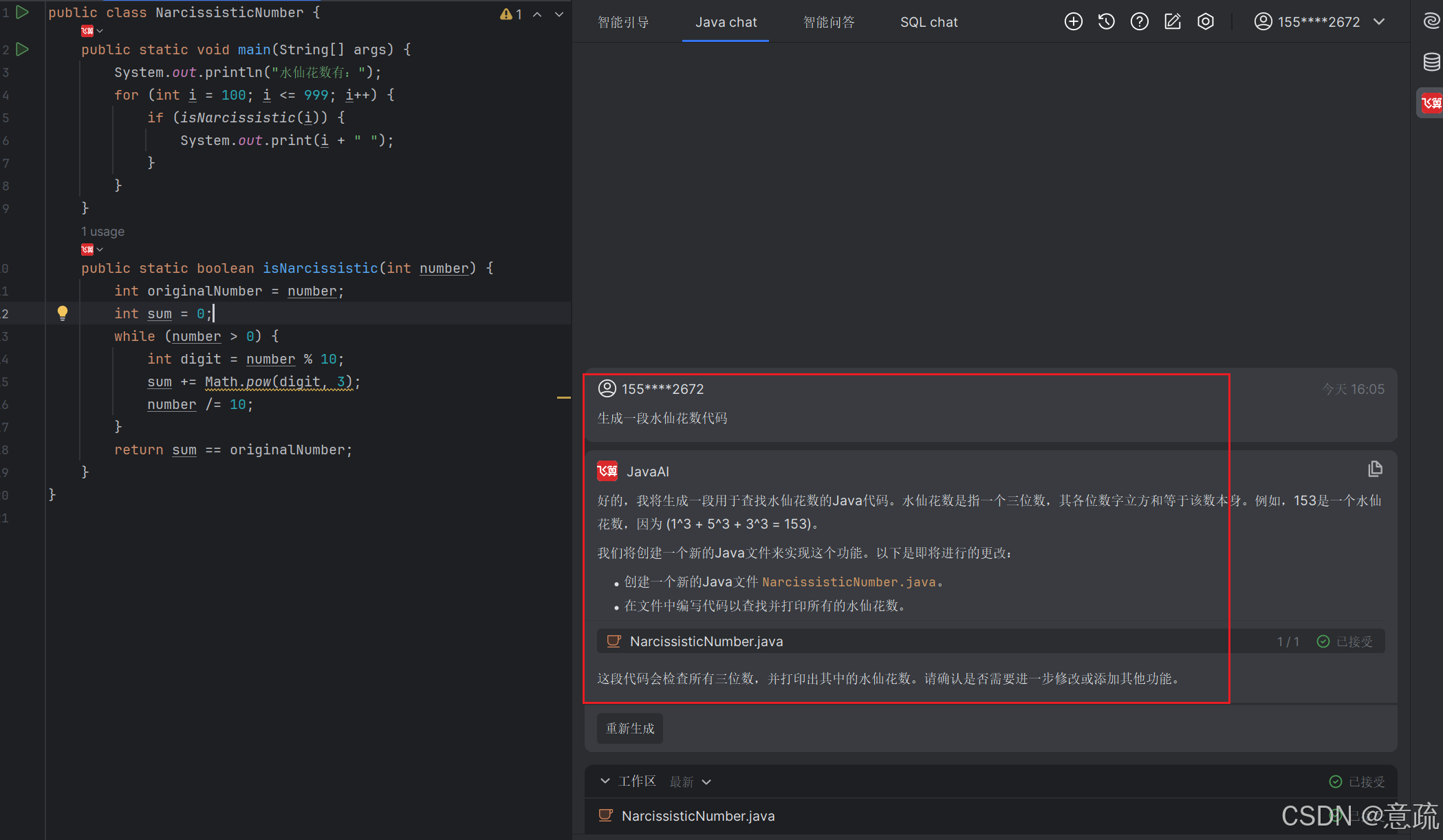Switch to the 智能问答 tab
Screen dimensions: 1443x840
(x=829, y=22)
